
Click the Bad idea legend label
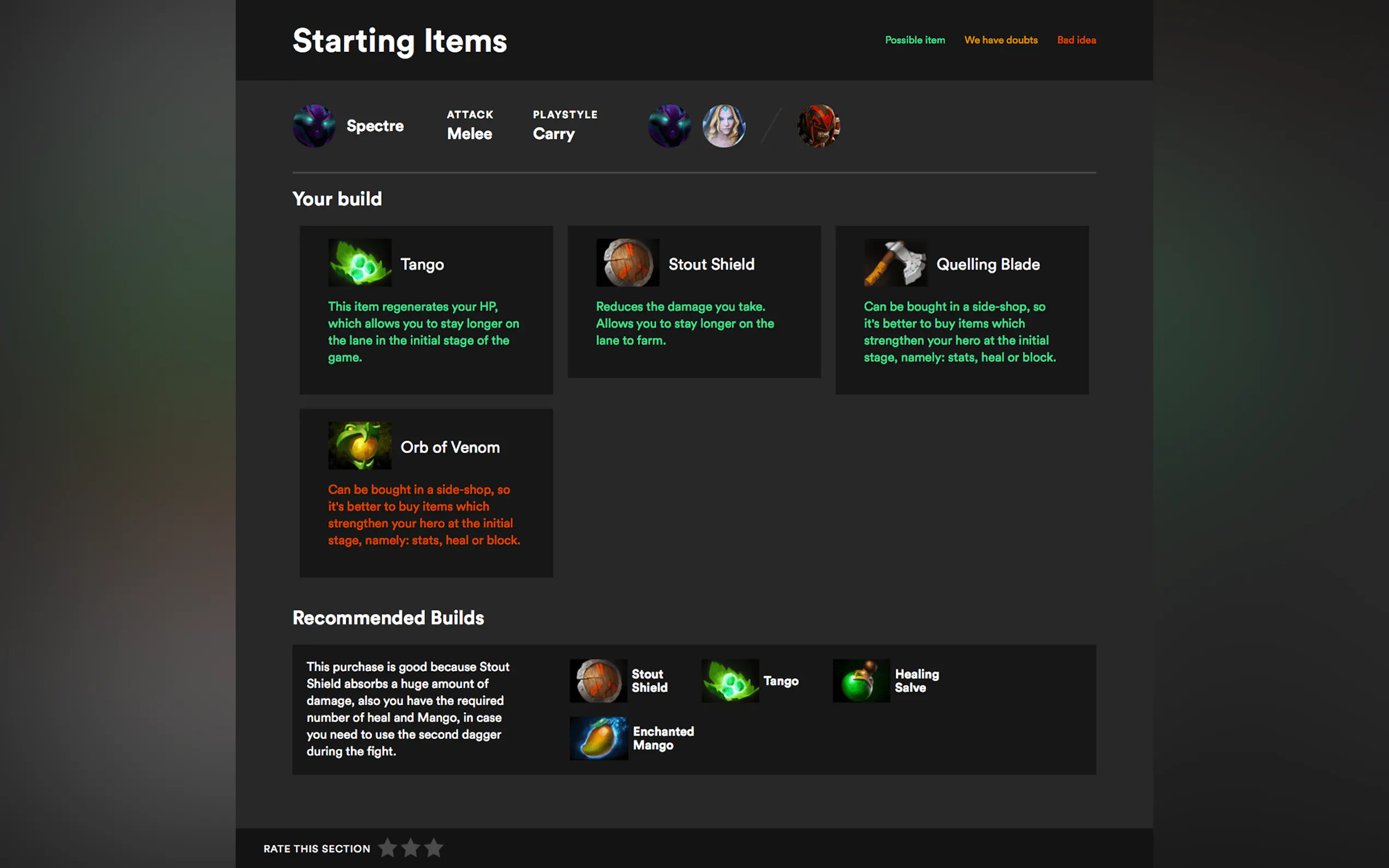(1077, 40)
